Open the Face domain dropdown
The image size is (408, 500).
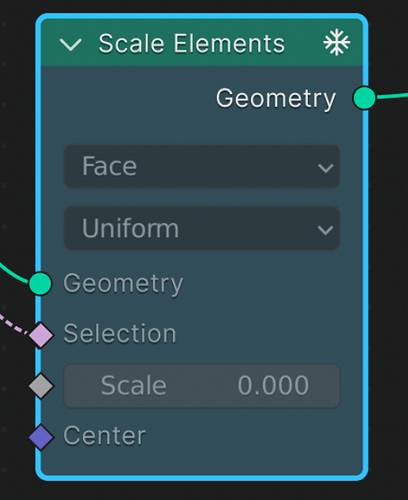[202, 166]
